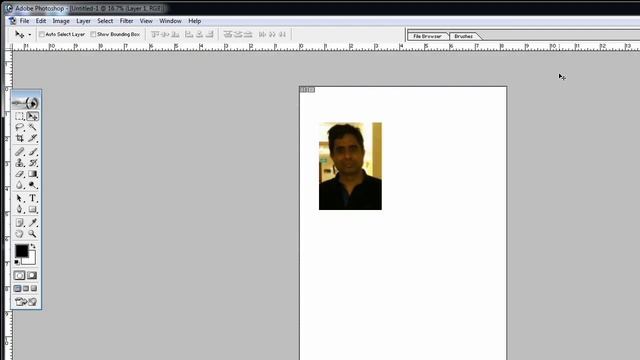Image resolution: width=640 pixels, height=360 pixels.
Task: Click the foreground black color swatch
Action: coord(21,251)
